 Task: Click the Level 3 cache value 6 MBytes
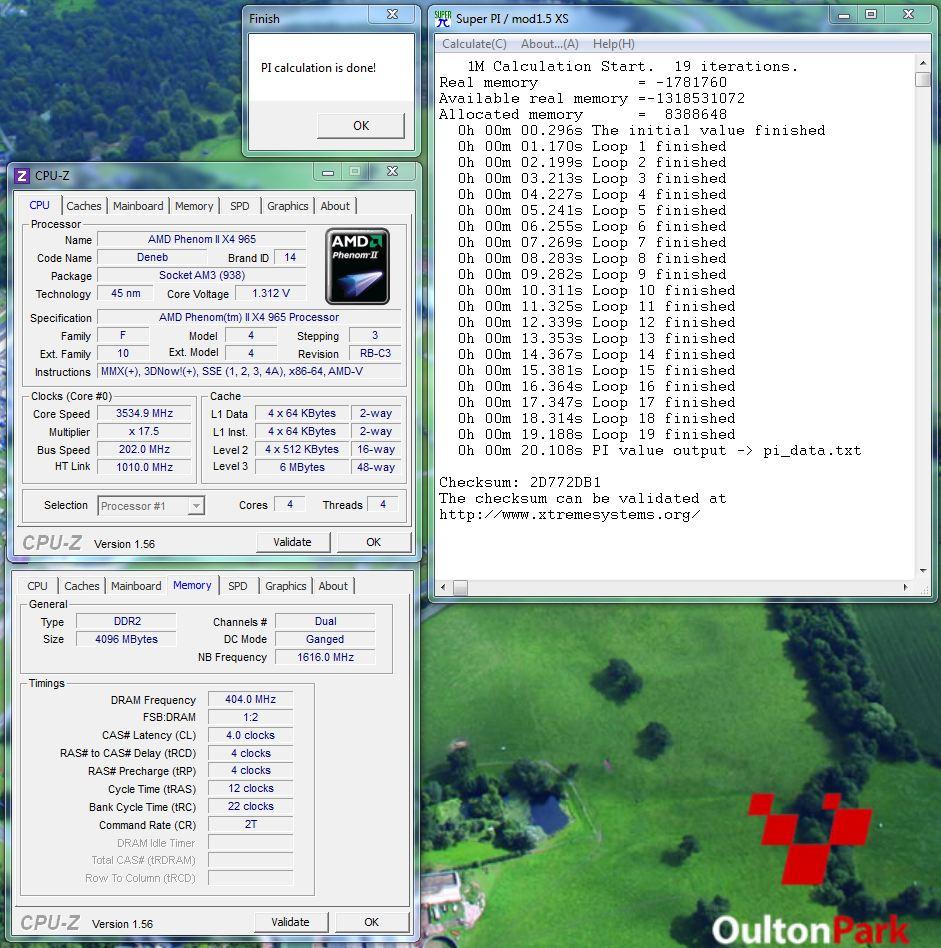302,467
